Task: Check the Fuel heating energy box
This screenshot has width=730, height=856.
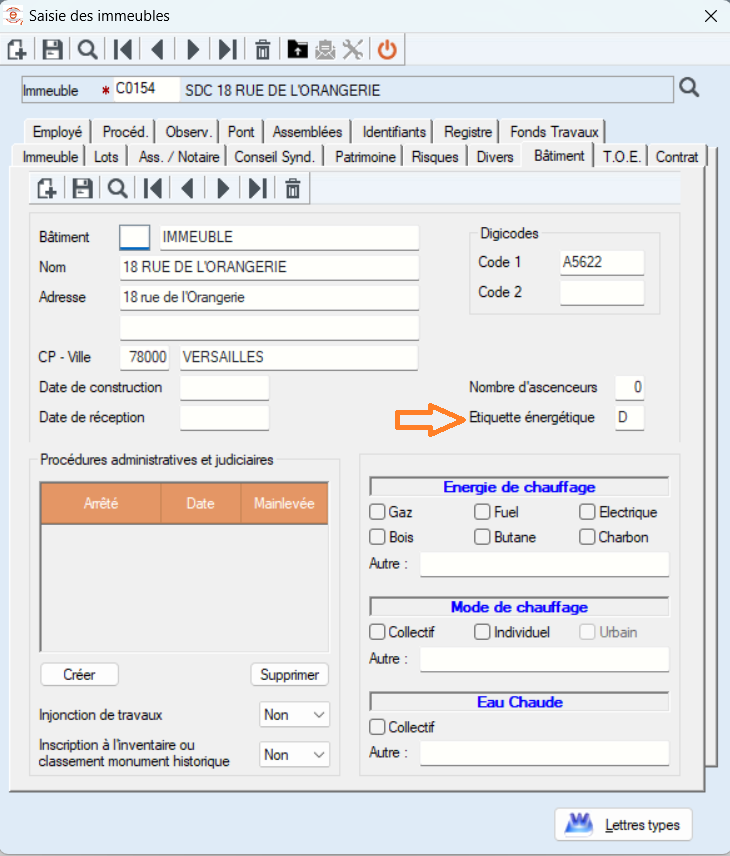Action: coord(482,512)
